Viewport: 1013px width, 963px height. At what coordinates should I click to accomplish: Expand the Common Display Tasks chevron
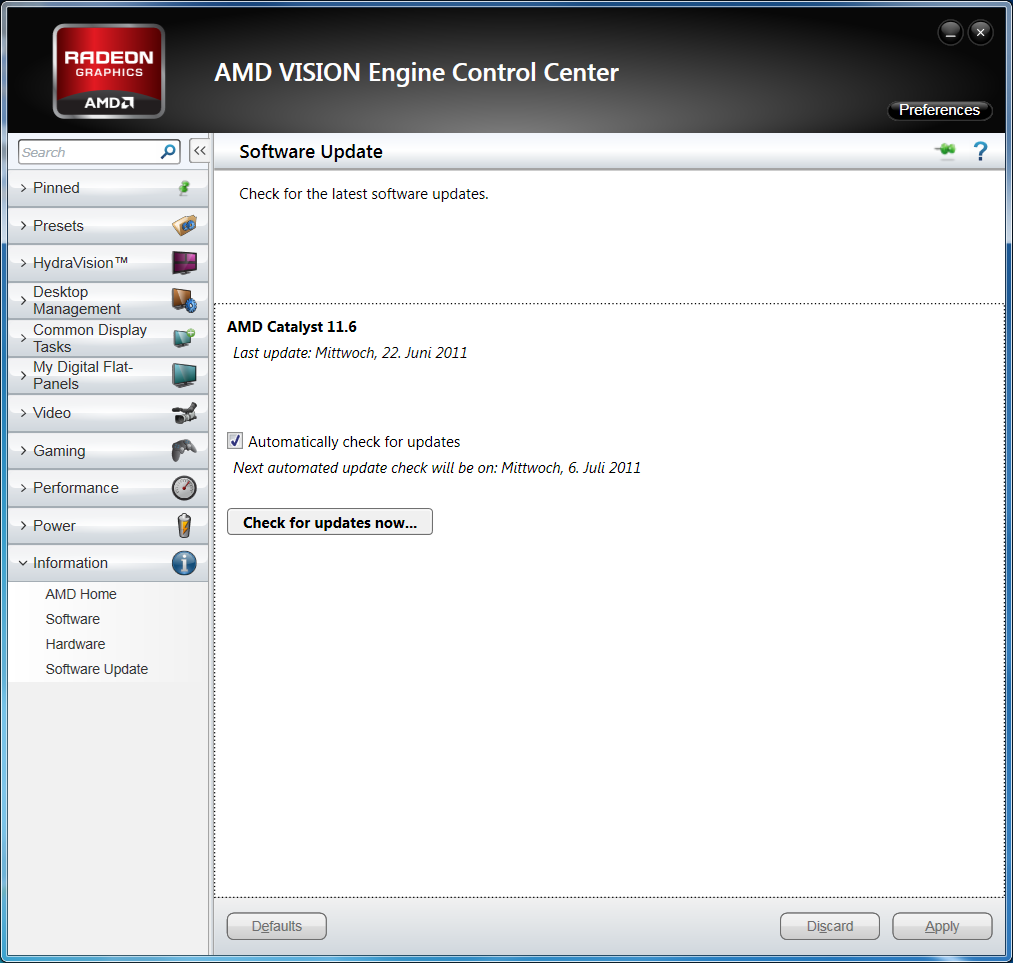coord(23,338)
